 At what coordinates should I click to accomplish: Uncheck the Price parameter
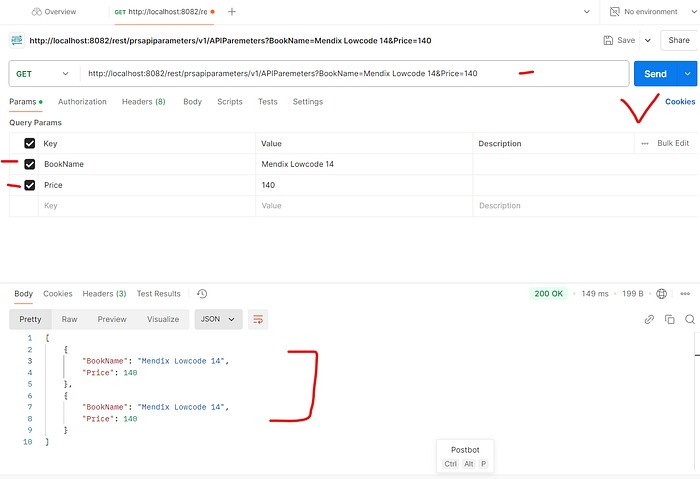click(x=29, y=185)
